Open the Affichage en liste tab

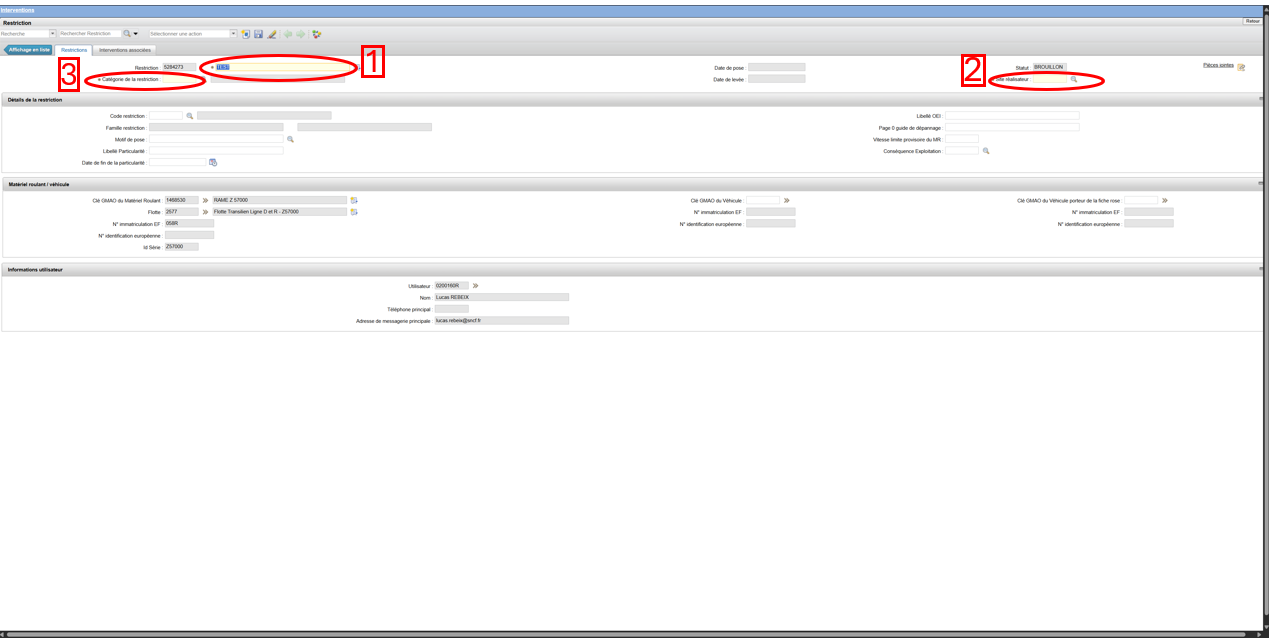pos(29,49)
